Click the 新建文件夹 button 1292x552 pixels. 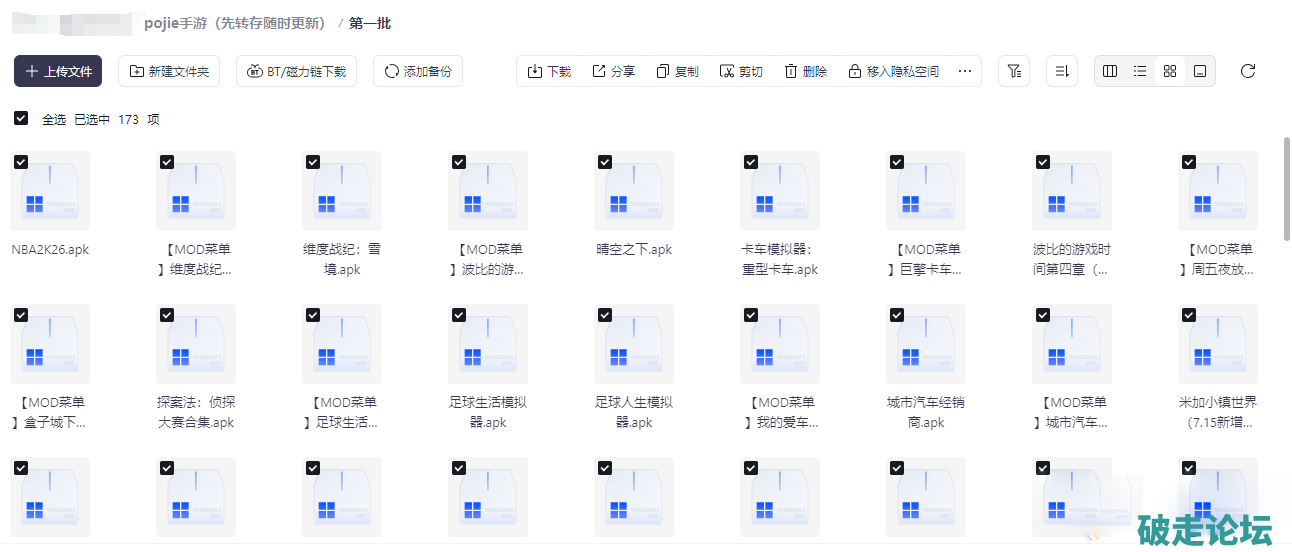click(x=169, y=71)
